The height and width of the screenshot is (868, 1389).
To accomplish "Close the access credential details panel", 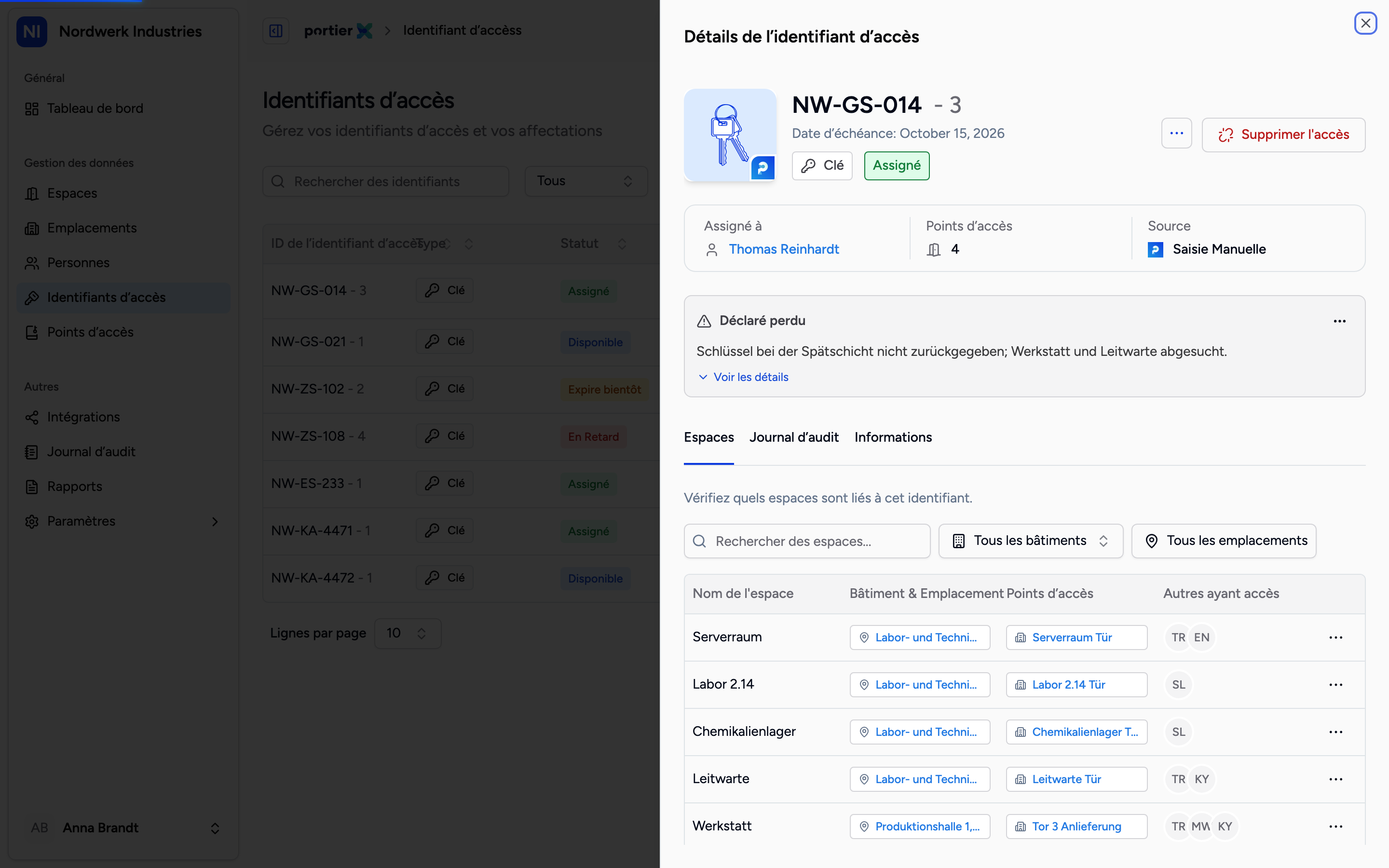I will click(x=1365, y=24).
